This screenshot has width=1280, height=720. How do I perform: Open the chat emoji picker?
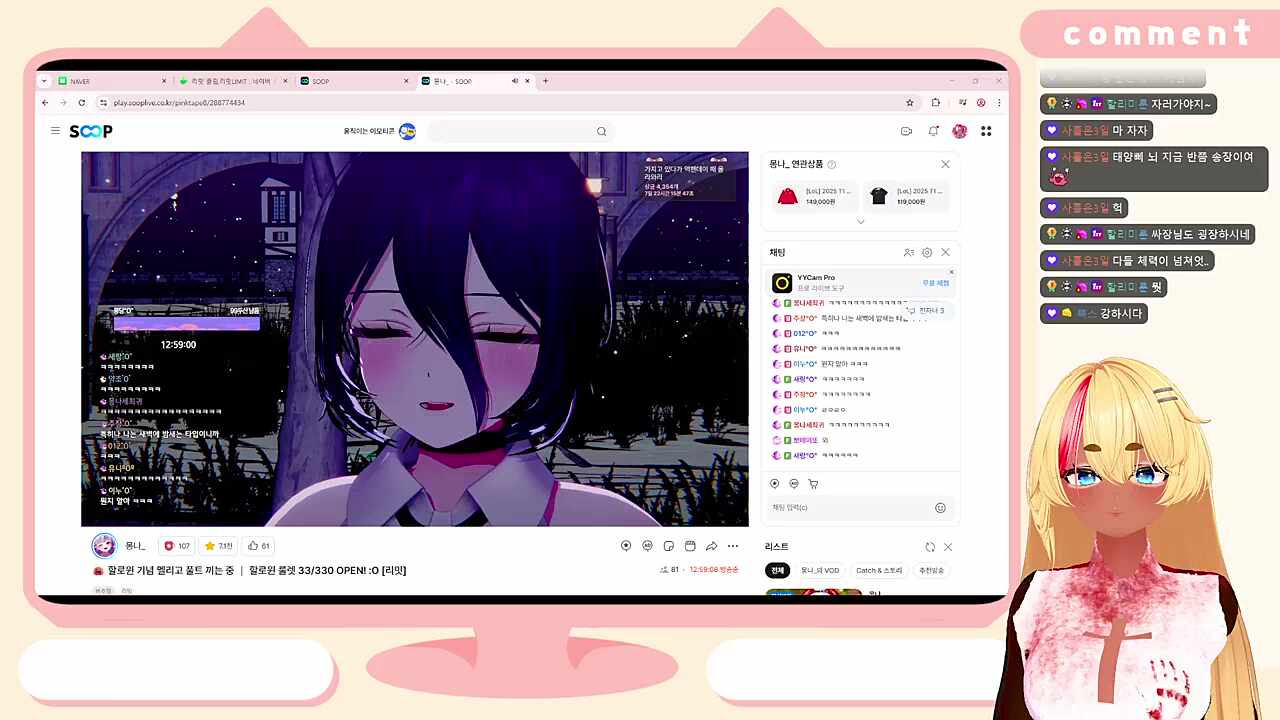click(x=940, y=508)
